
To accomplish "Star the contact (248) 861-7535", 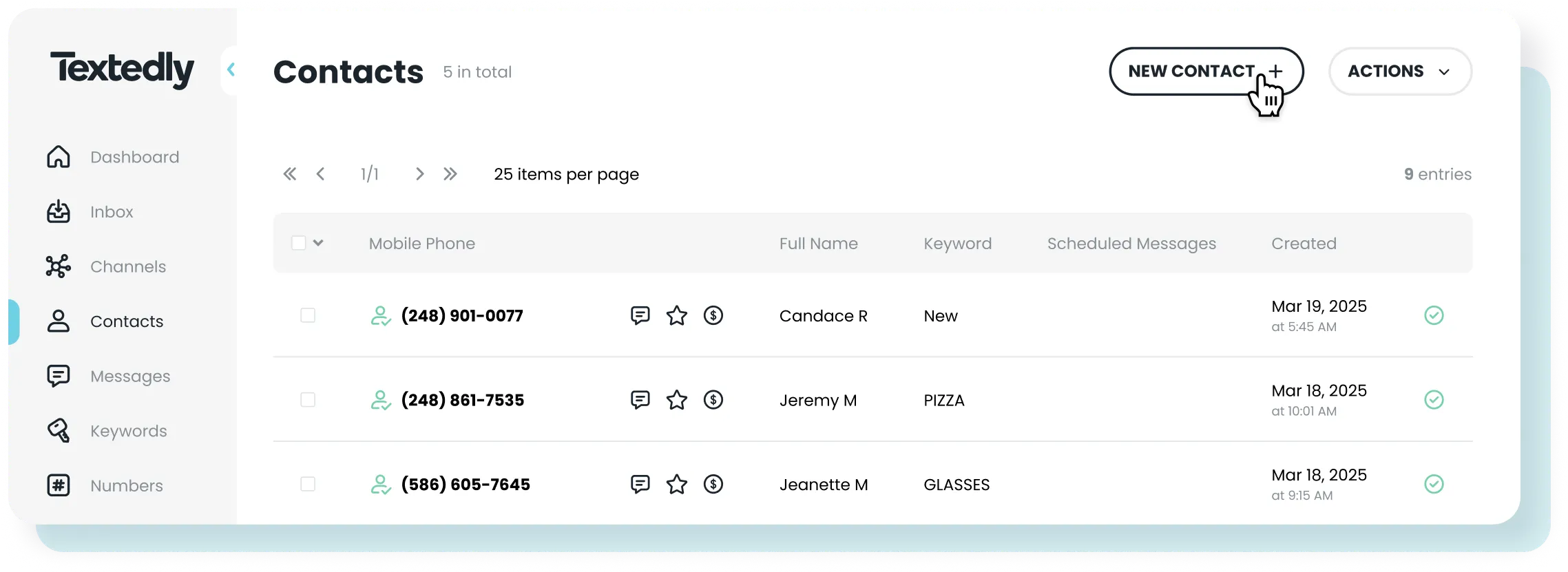I will 677,400.
